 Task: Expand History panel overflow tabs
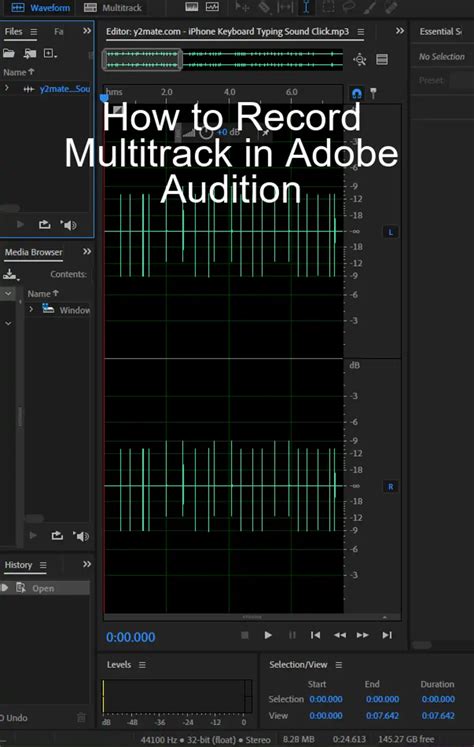coord(87,564)
